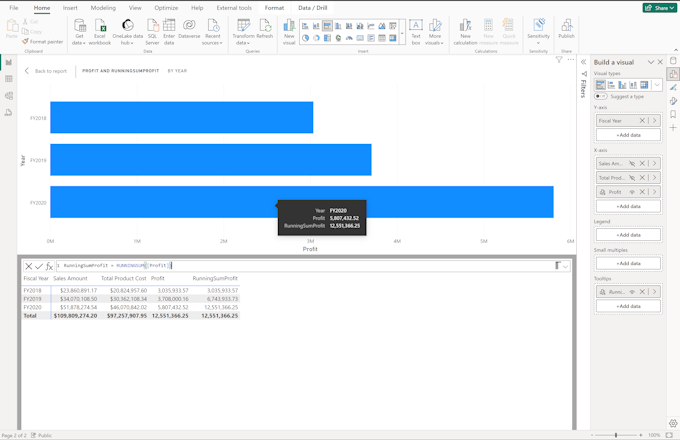Open More visuals gallery
680x440 pixels.
coord(434,32)
